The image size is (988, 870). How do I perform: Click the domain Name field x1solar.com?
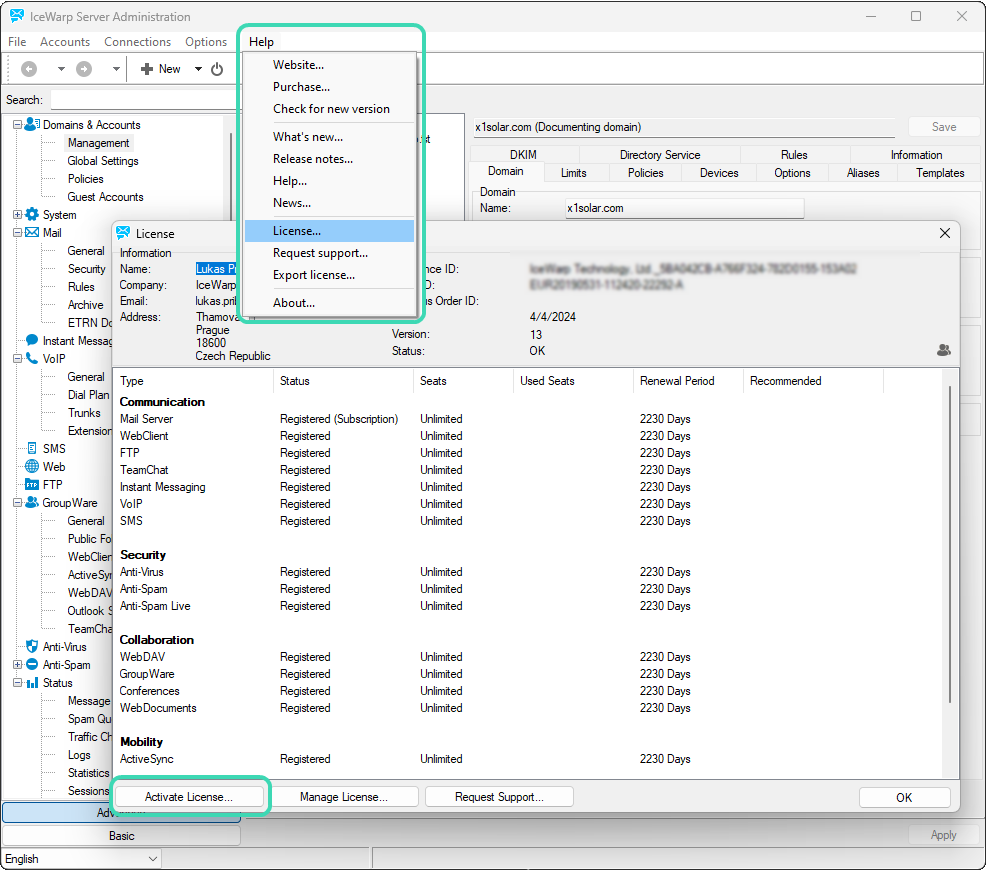pyautogui.click(x=684, y=208)
